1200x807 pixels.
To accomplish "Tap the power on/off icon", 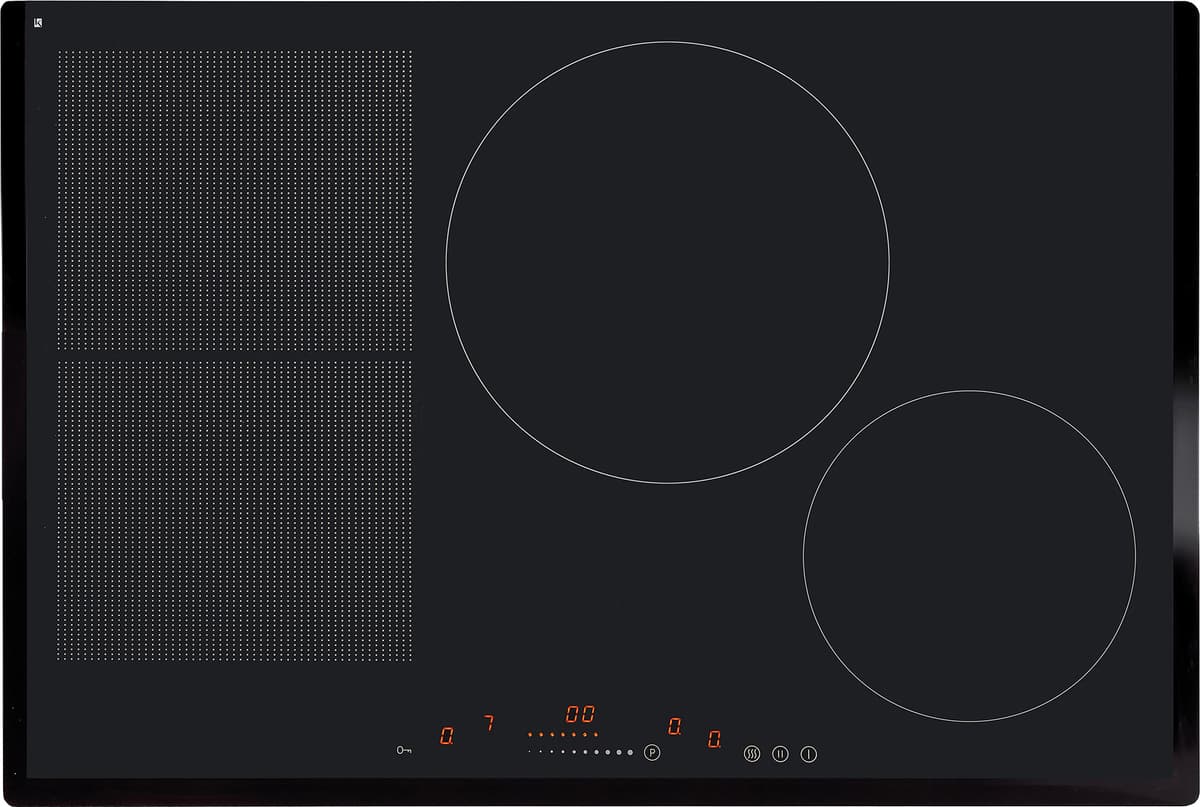I will 809,754.
